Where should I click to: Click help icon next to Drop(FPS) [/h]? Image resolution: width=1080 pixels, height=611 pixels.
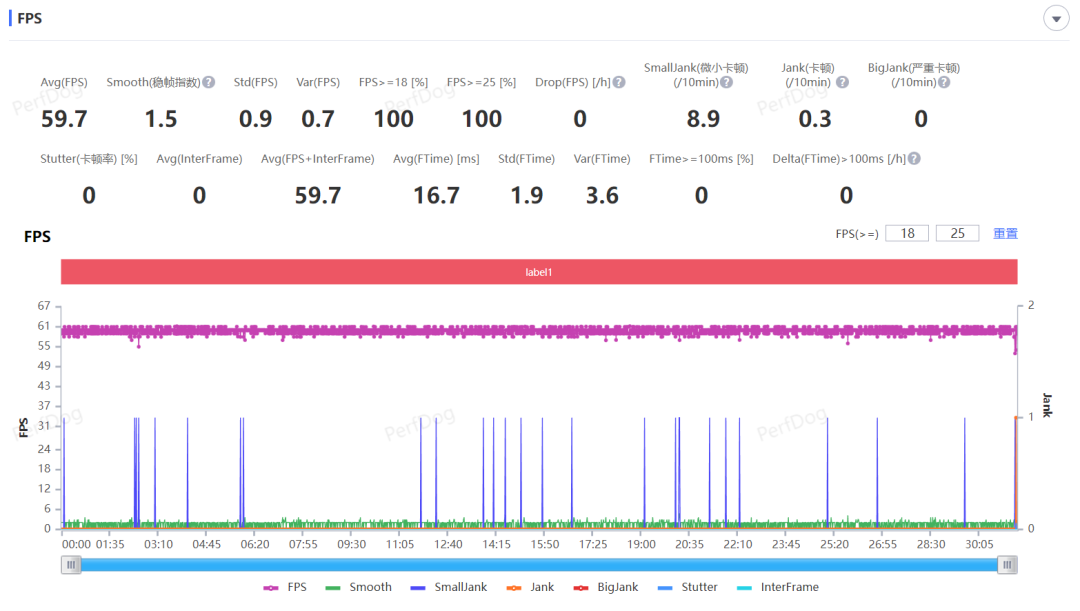click(619, 82)
